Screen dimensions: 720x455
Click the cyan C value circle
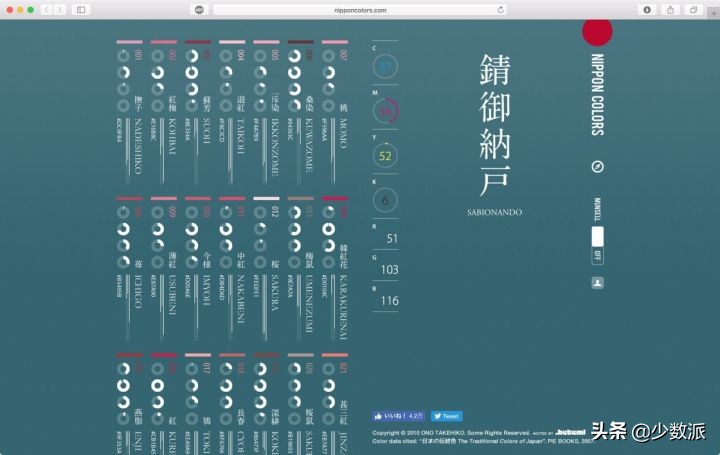385,67
